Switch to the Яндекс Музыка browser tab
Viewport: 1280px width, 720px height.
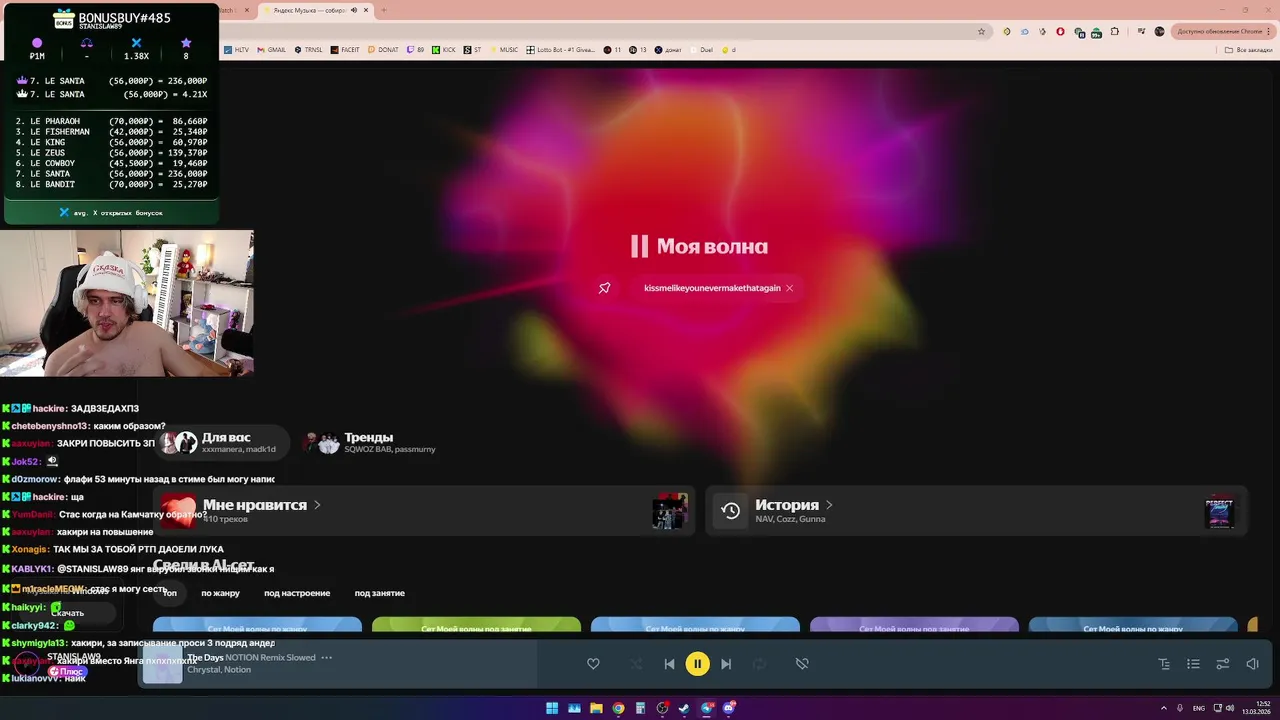(x=315, y=10)
